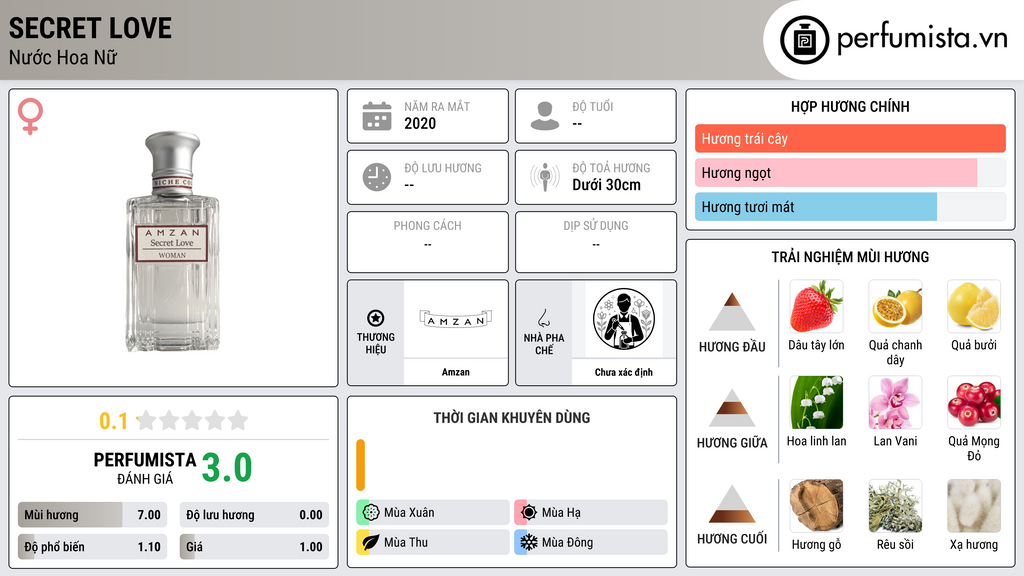Viewport: 1024px width, 576px height.
Task: Click the Thời gian khuyên dùng heading
Action: pos(512,418)
